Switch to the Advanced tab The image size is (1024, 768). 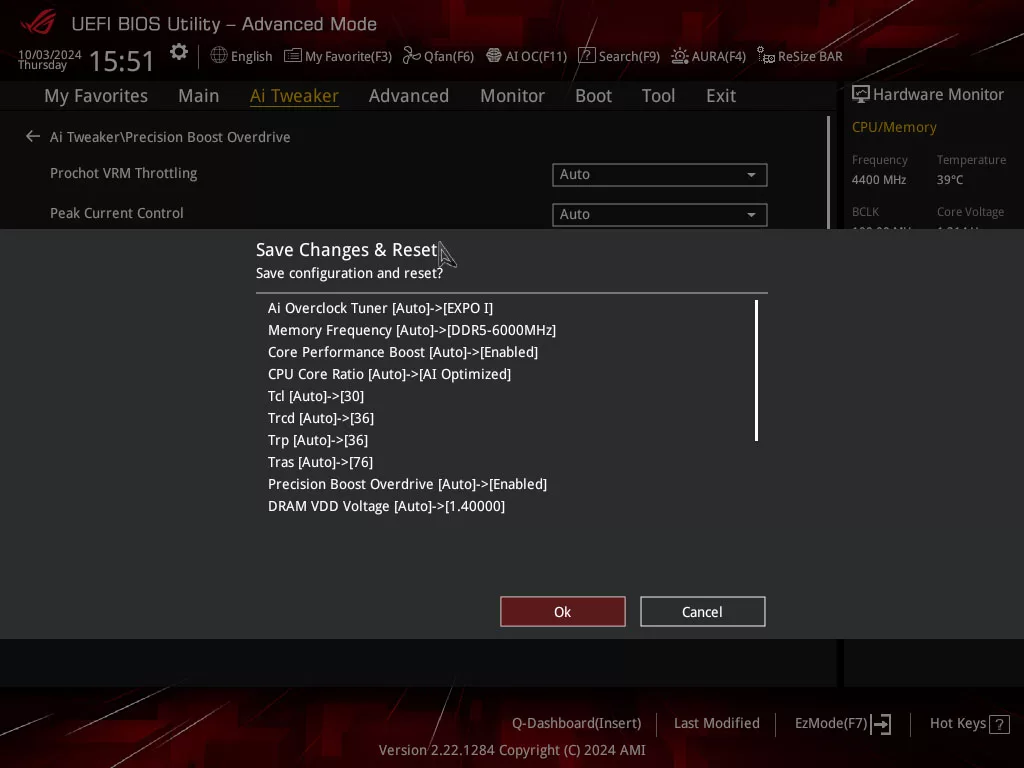click(x=408, y=96)
